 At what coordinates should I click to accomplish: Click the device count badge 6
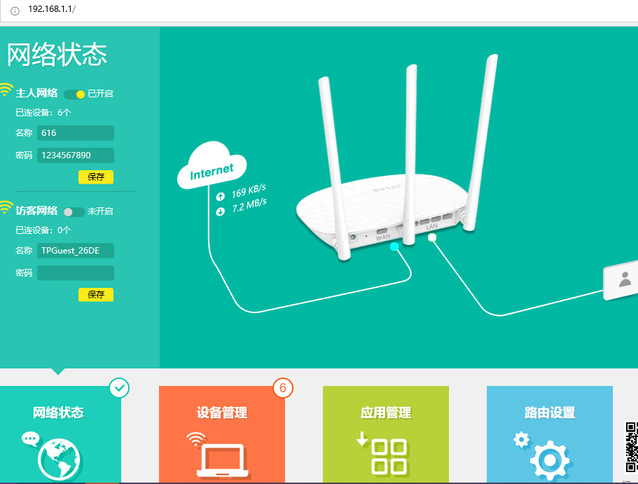pos(283,388)
